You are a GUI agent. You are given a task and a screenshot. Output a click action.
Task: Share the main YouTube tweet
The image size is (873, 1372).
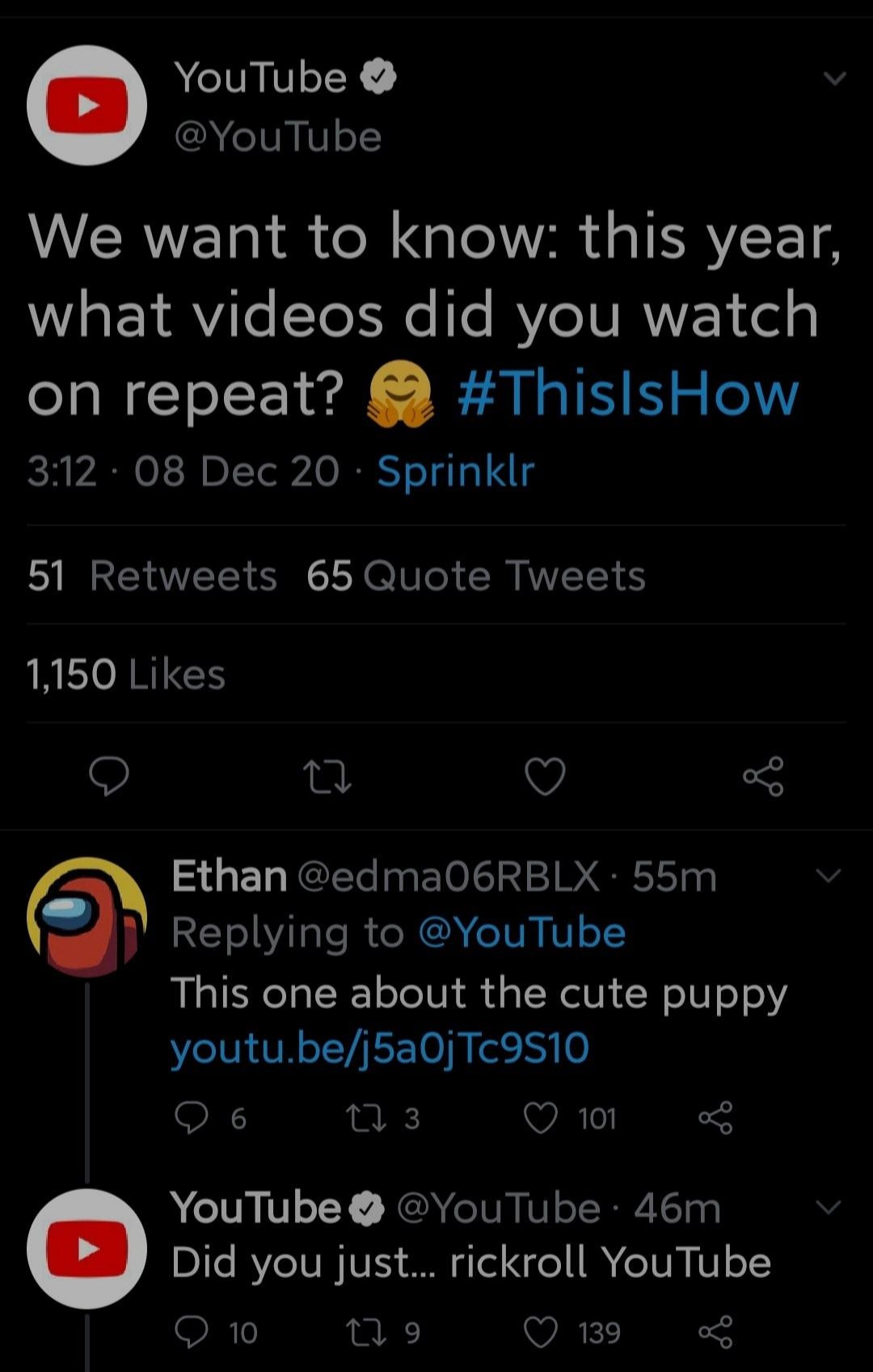[763, 777]
